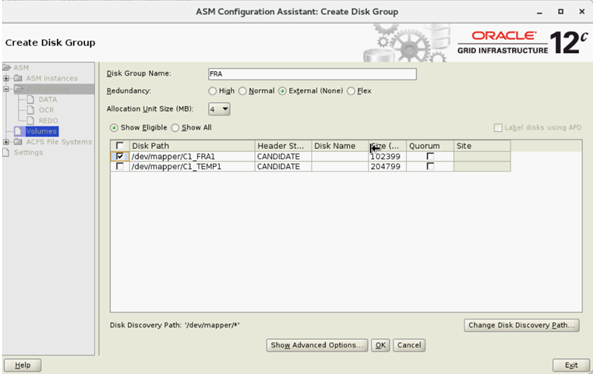Click the Size column header
The width and height of the screenshot is (597, 379).
[387, 146]
